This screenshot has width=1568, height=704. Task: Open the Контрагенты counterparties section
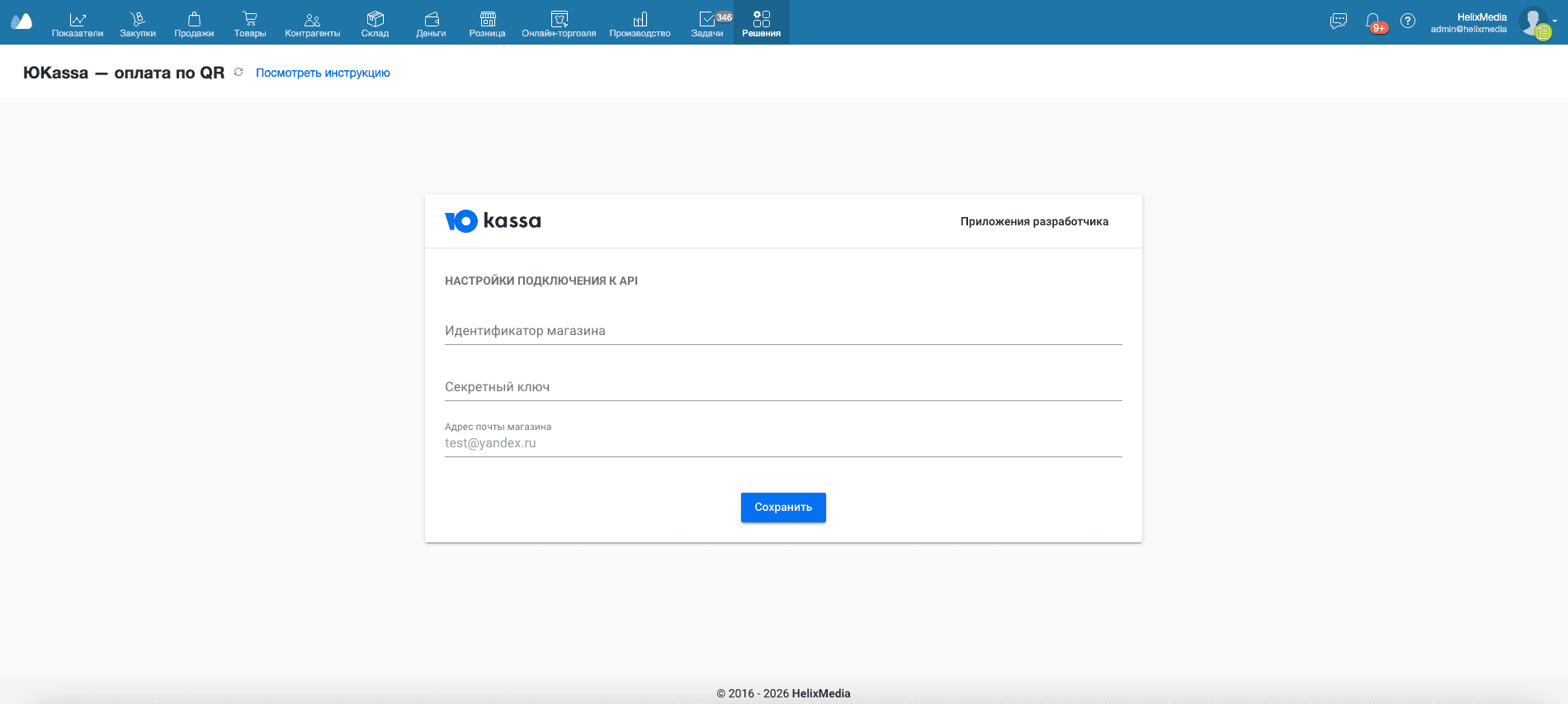pos(312,24)
